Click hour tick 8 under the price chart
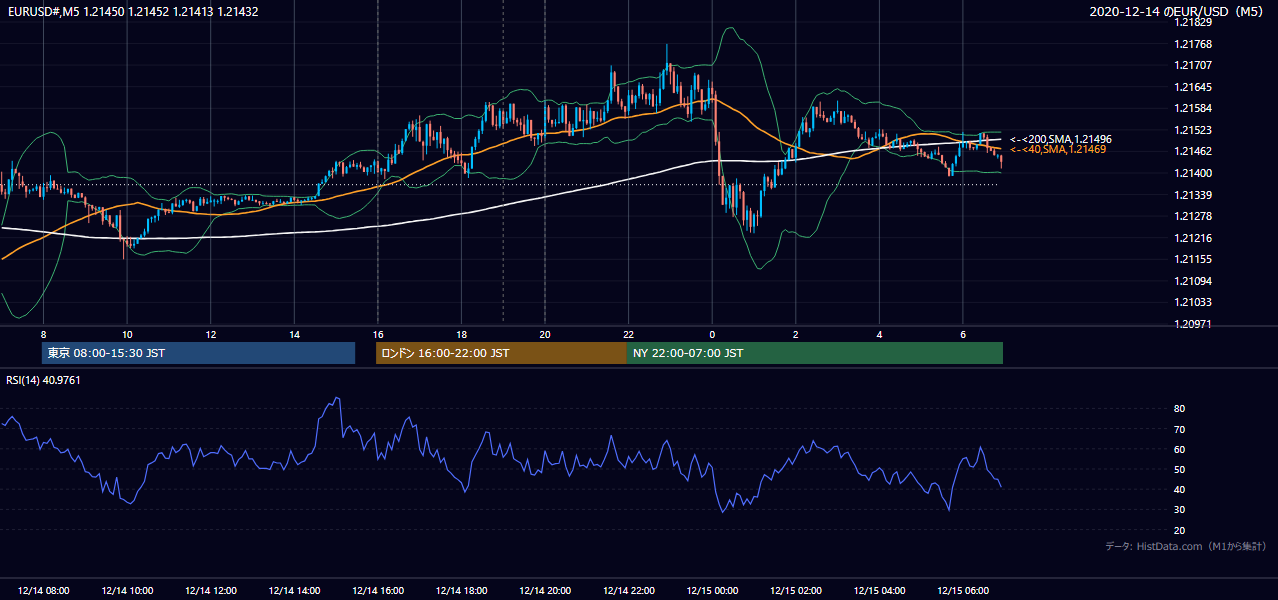This screenshot has height=600, width=1278. pos(43,334)
